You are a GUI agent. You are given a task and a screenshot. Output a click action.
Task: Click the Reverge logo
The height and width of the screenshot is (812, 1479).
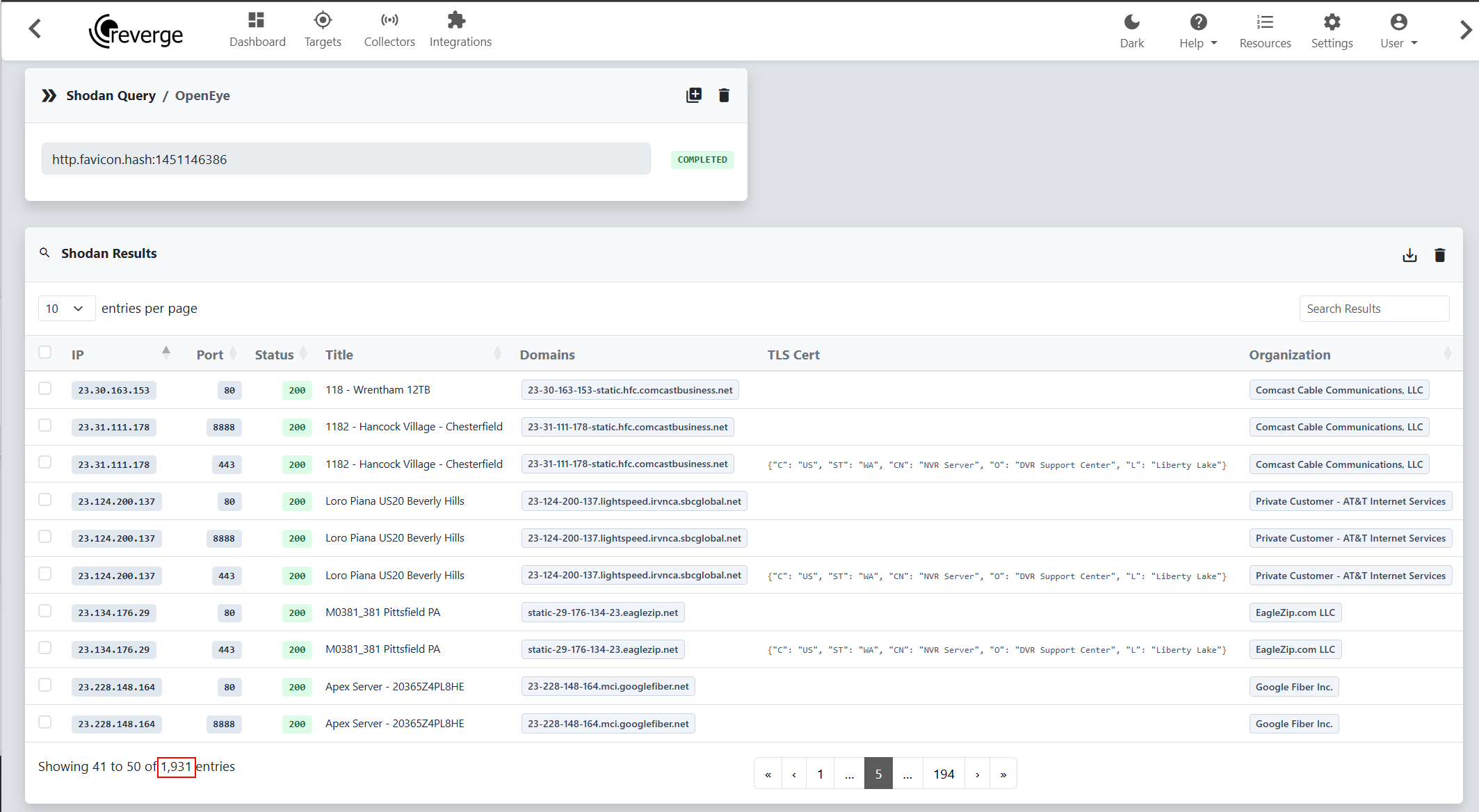136,31
